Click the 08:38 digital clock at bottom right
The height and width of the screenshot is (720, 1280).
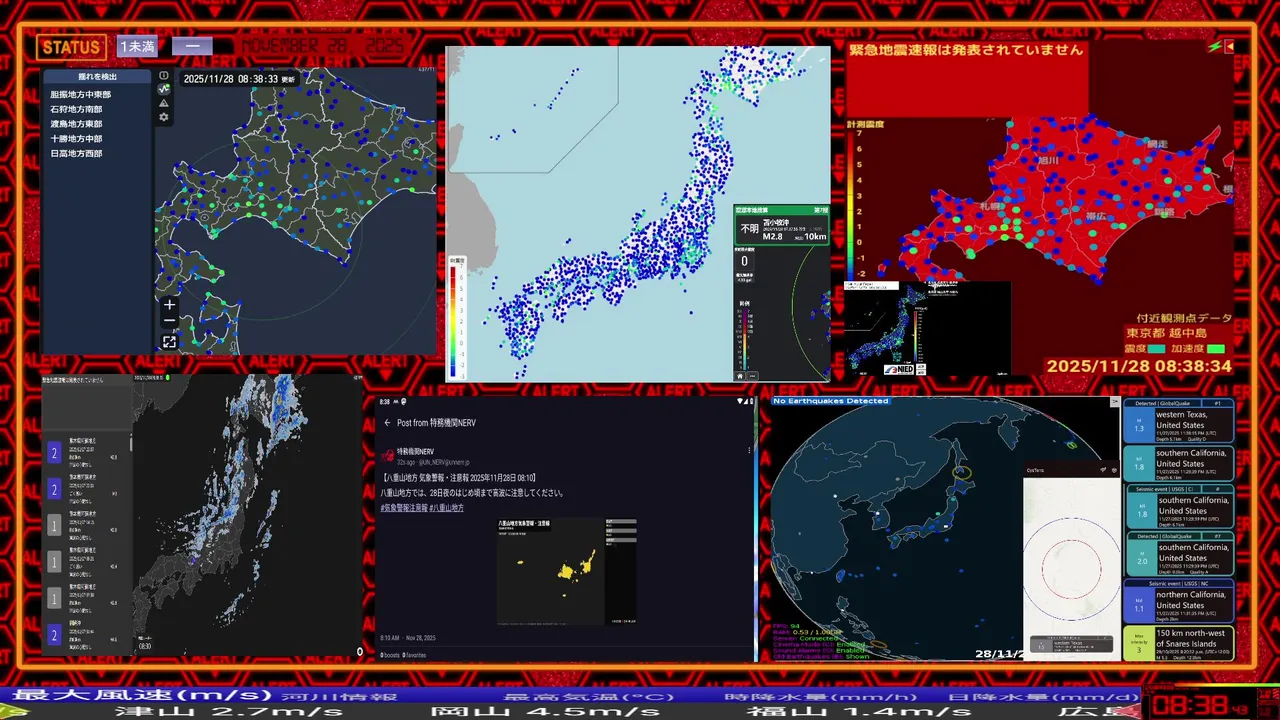point(1192,704)
